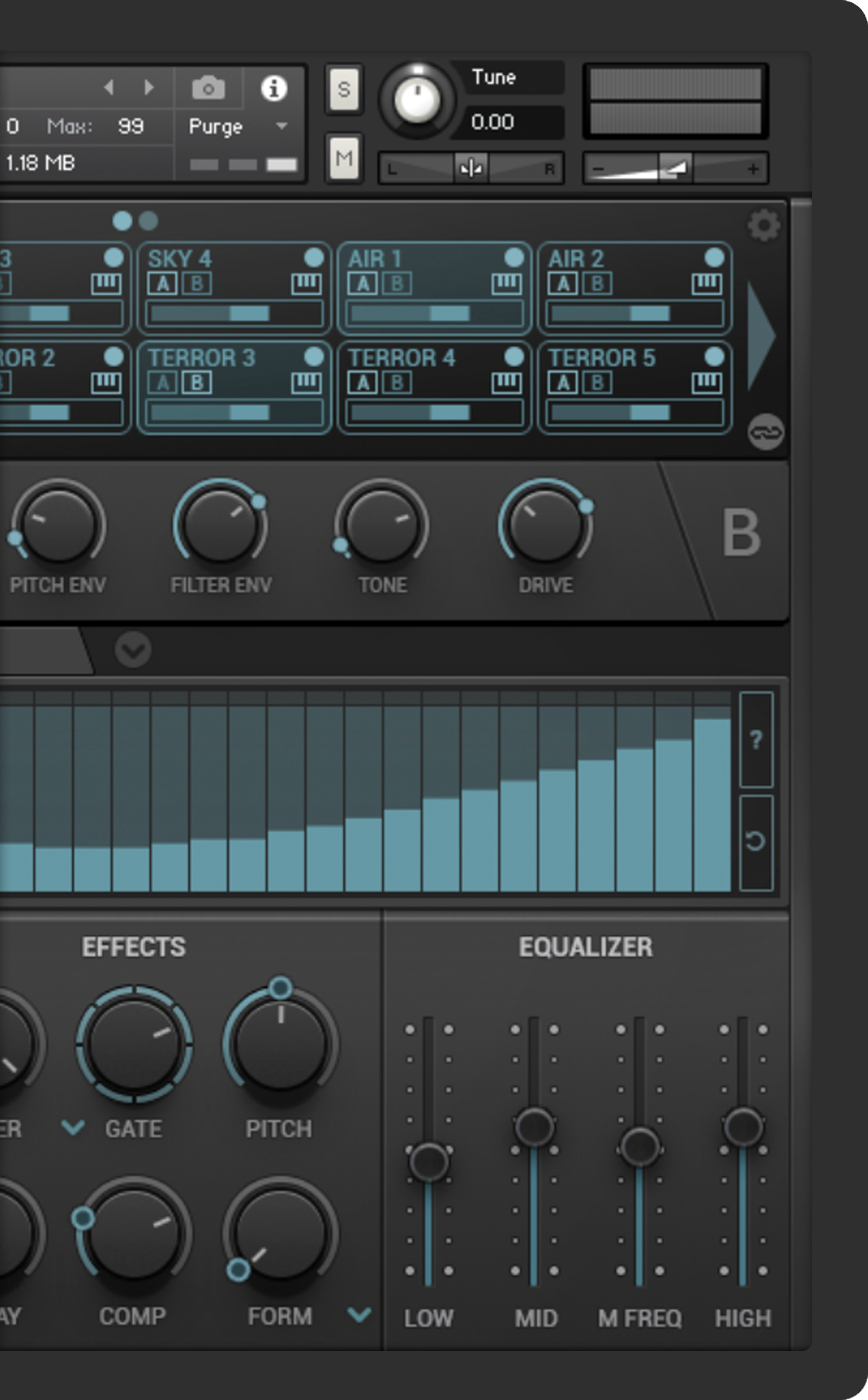The height and width of the screenshot is (1400, 868).
Task: Select the first page dot
Action: pyautogui.click(x=122, y=221)
